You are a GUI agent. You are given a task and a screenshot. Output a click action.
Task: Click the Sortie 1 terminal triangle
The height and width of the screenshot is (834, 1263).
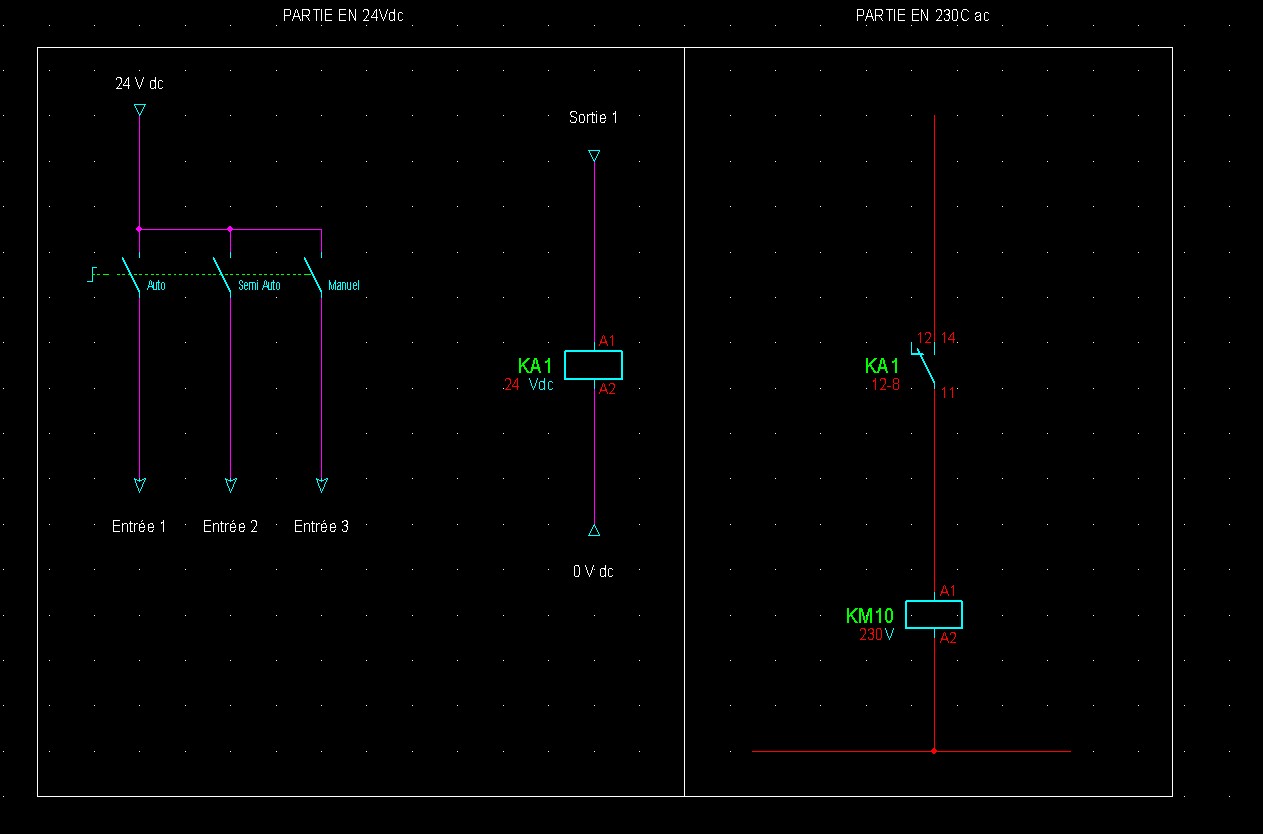point(594,155)
